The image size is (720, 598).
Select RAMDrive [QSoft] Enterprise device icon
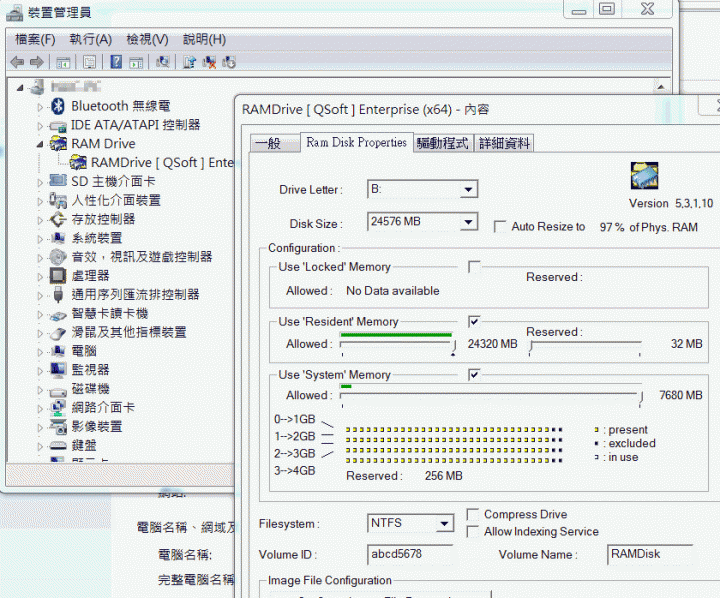click(78, 163)
